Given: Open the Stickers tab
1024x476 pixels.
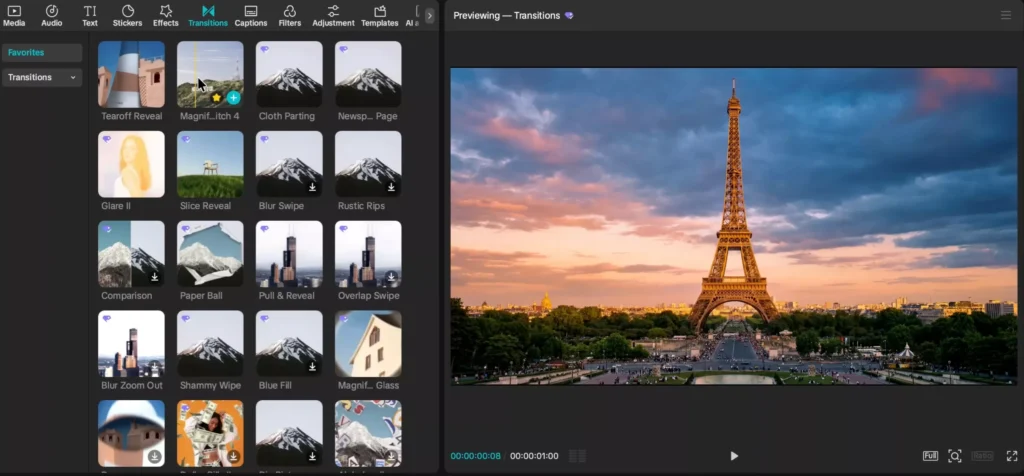Looking at the screenshot, I should click(x=127, y=16).
